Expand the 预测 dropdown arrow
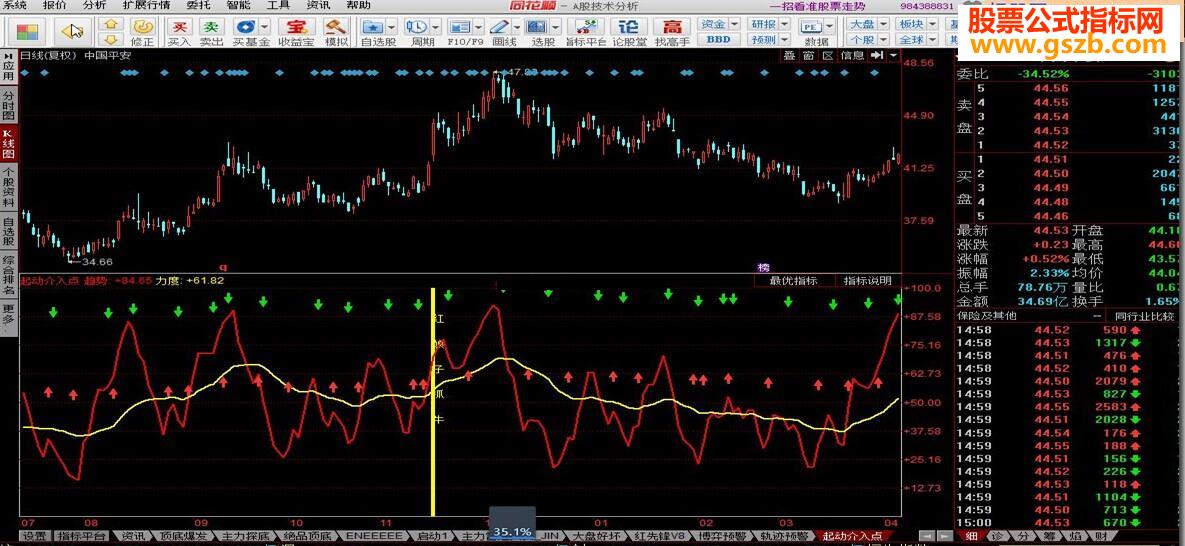Image resolution: width=1185 pixels, height=546 pixels. pos(784,39)
